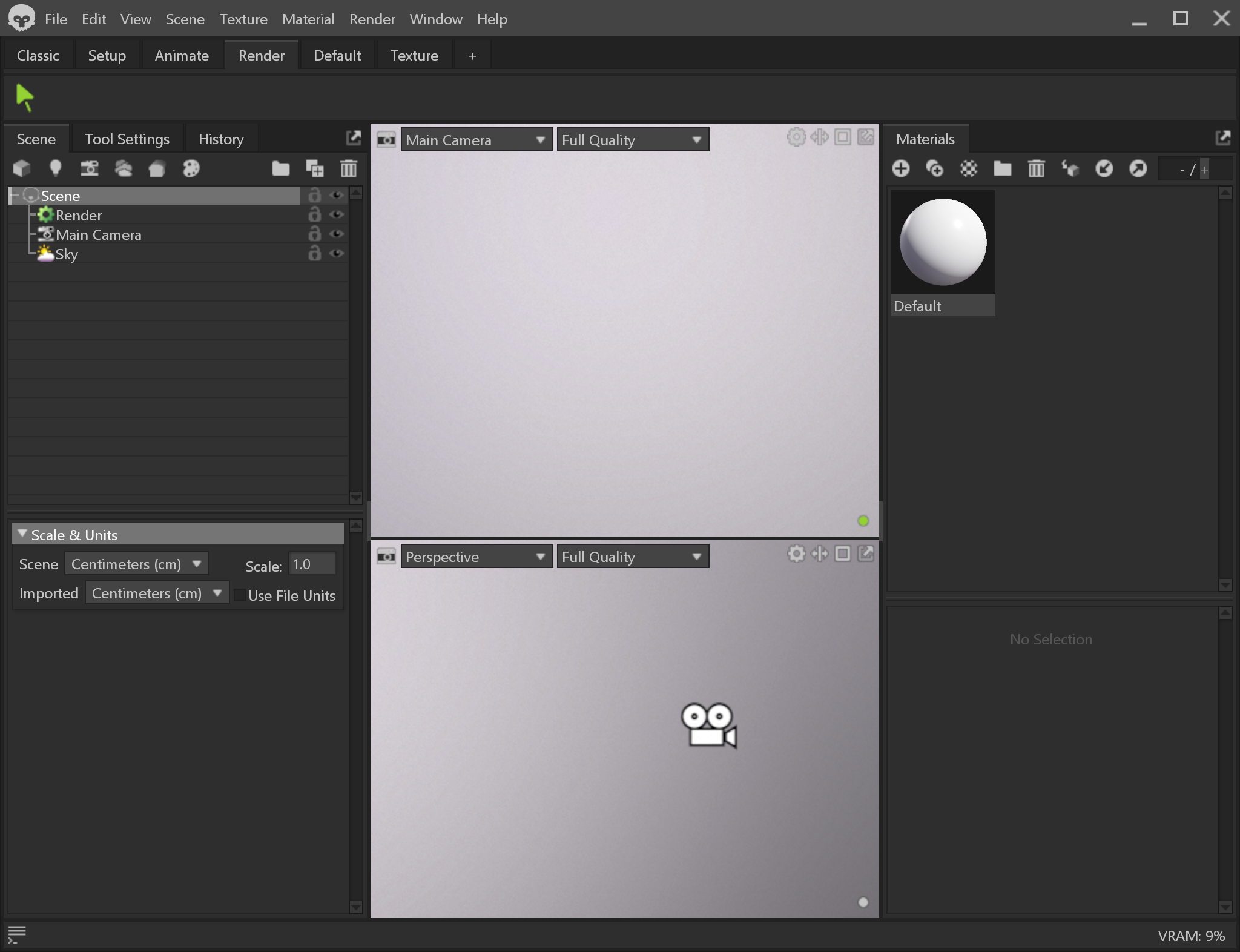
Task: Enable the Use File Units checkbox
Action: pos(240,595)
